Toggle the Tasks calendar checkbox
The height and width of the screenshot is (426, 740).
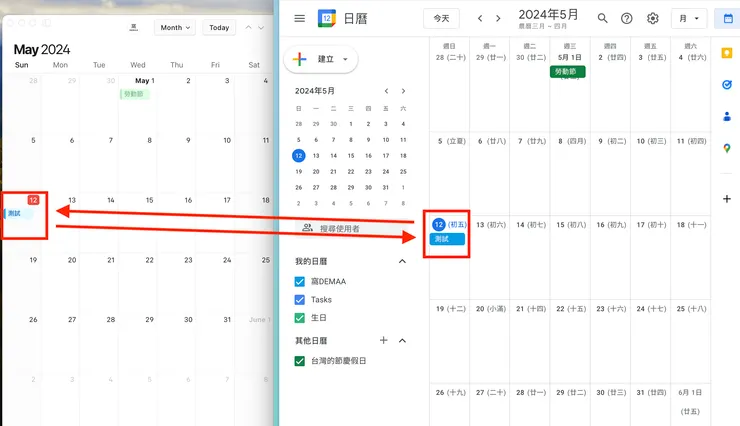299,300
